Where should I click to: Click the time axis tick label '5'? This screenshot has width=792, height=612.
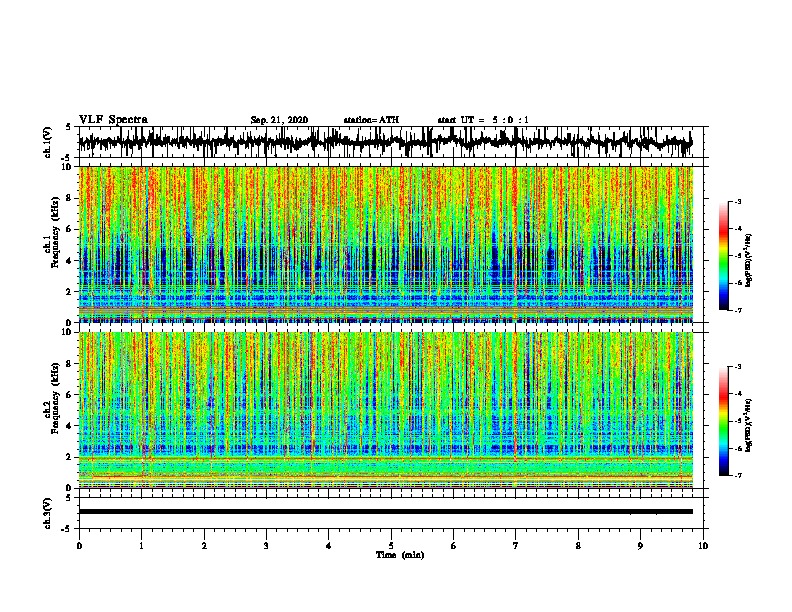coord(391,545)
